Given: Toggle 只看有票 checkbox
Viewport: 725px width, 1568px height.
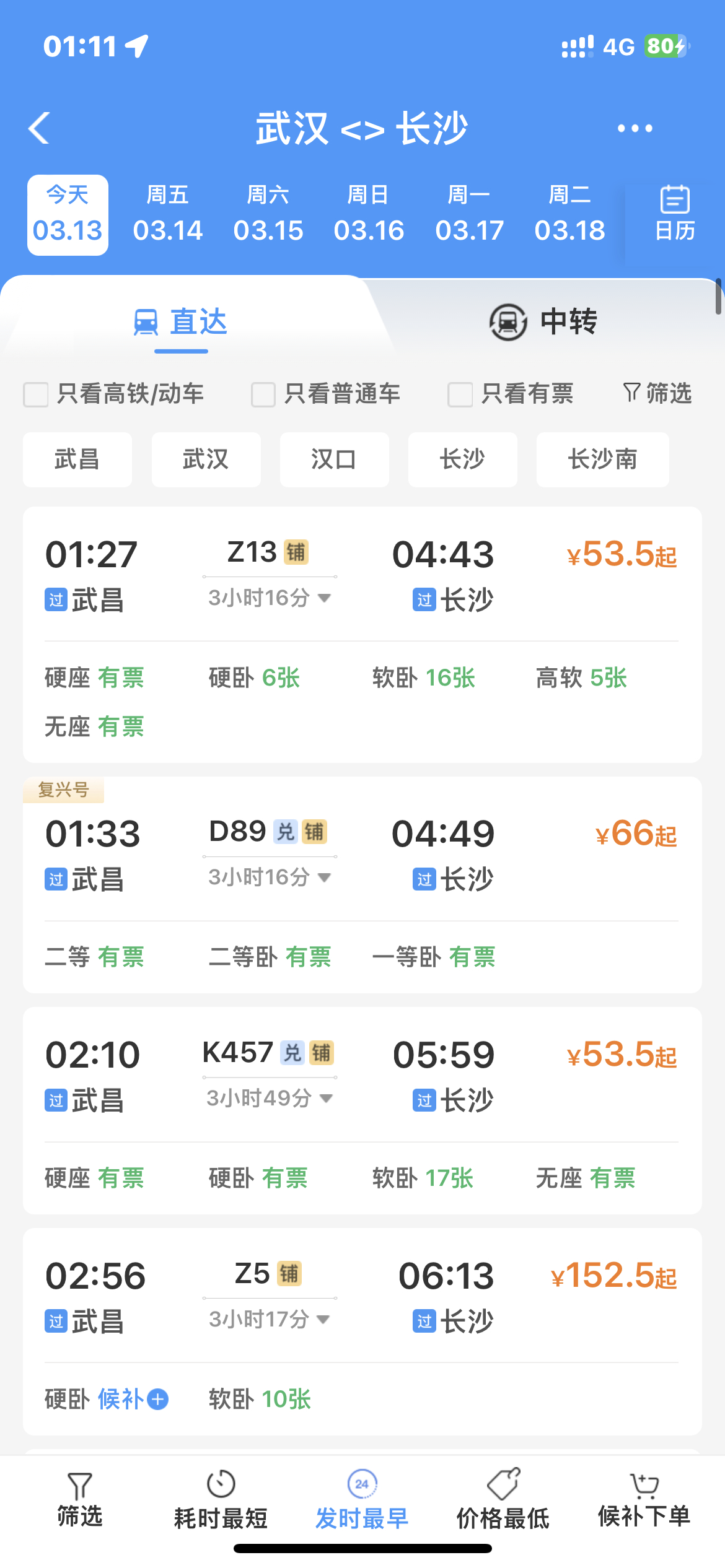Looking at the screenshot, I should pyautogui.click(x=460, y=394).
